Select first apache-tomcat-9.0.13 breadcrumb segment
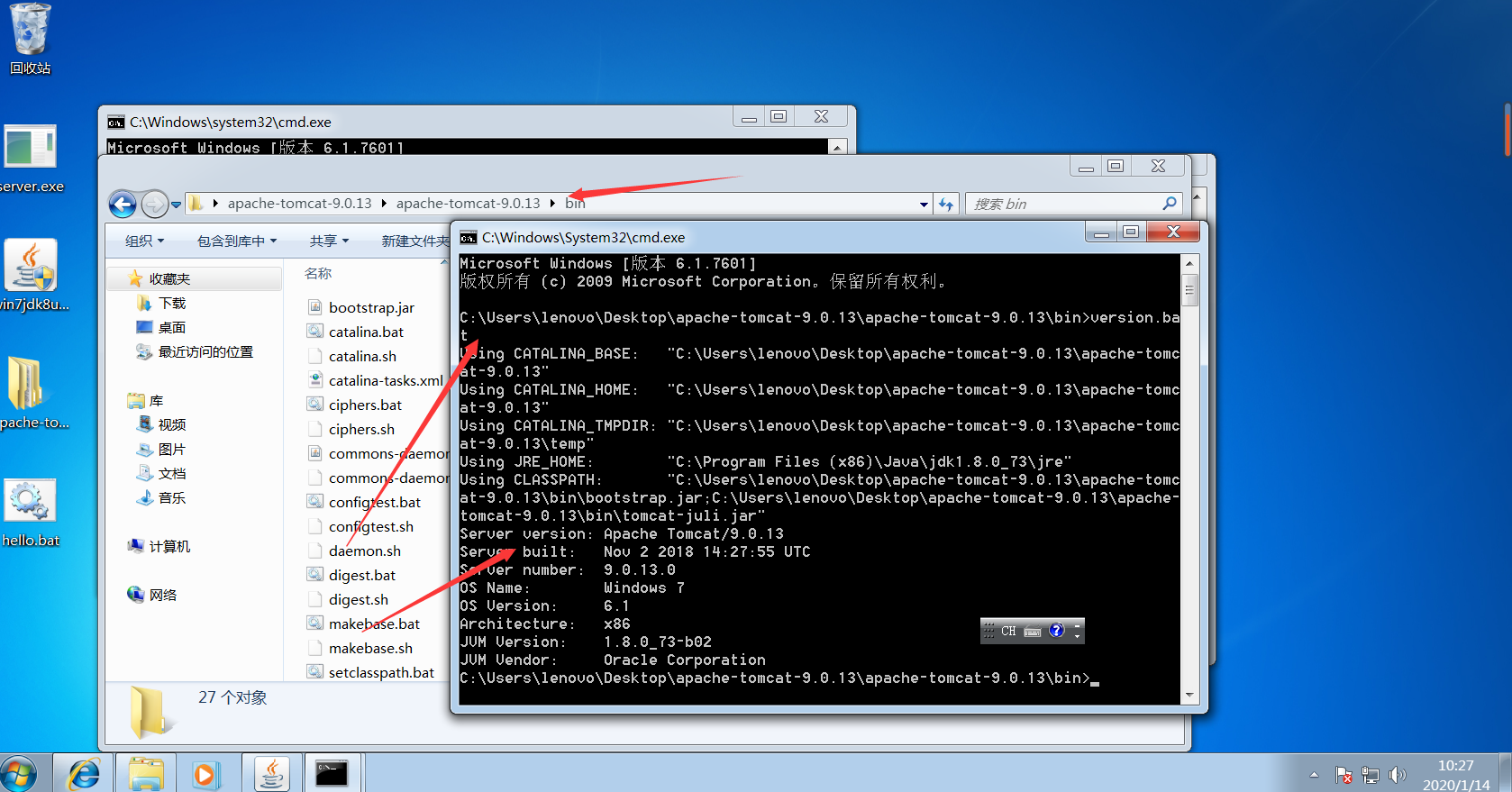This screenshot has width=1512, height=792. pos(299,204)
